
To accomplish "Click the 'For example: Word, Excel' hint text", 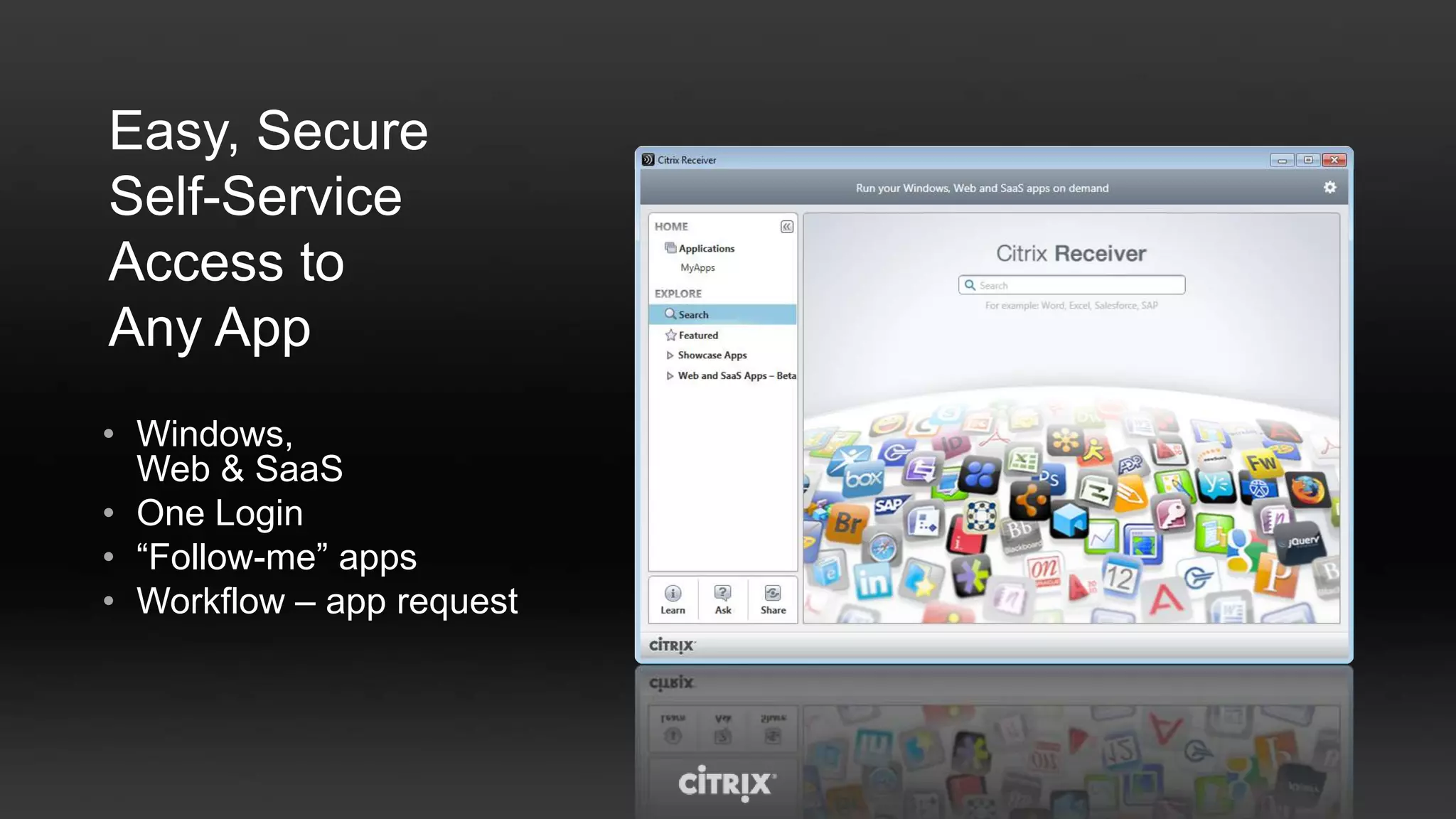I will (x=1071, y=305).
